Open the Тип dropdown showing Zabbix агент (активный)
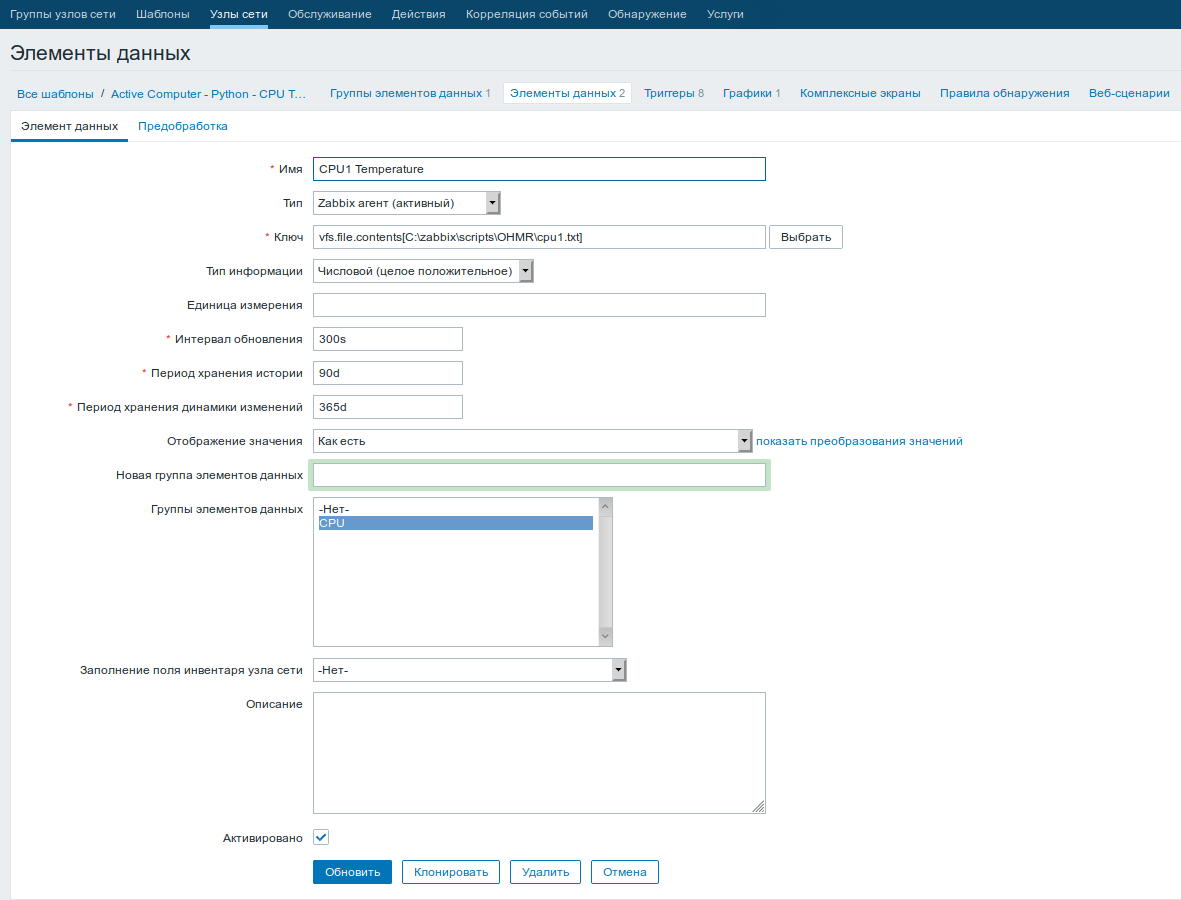This screenshot has height=900, width=1181. (x=407, y=203)
